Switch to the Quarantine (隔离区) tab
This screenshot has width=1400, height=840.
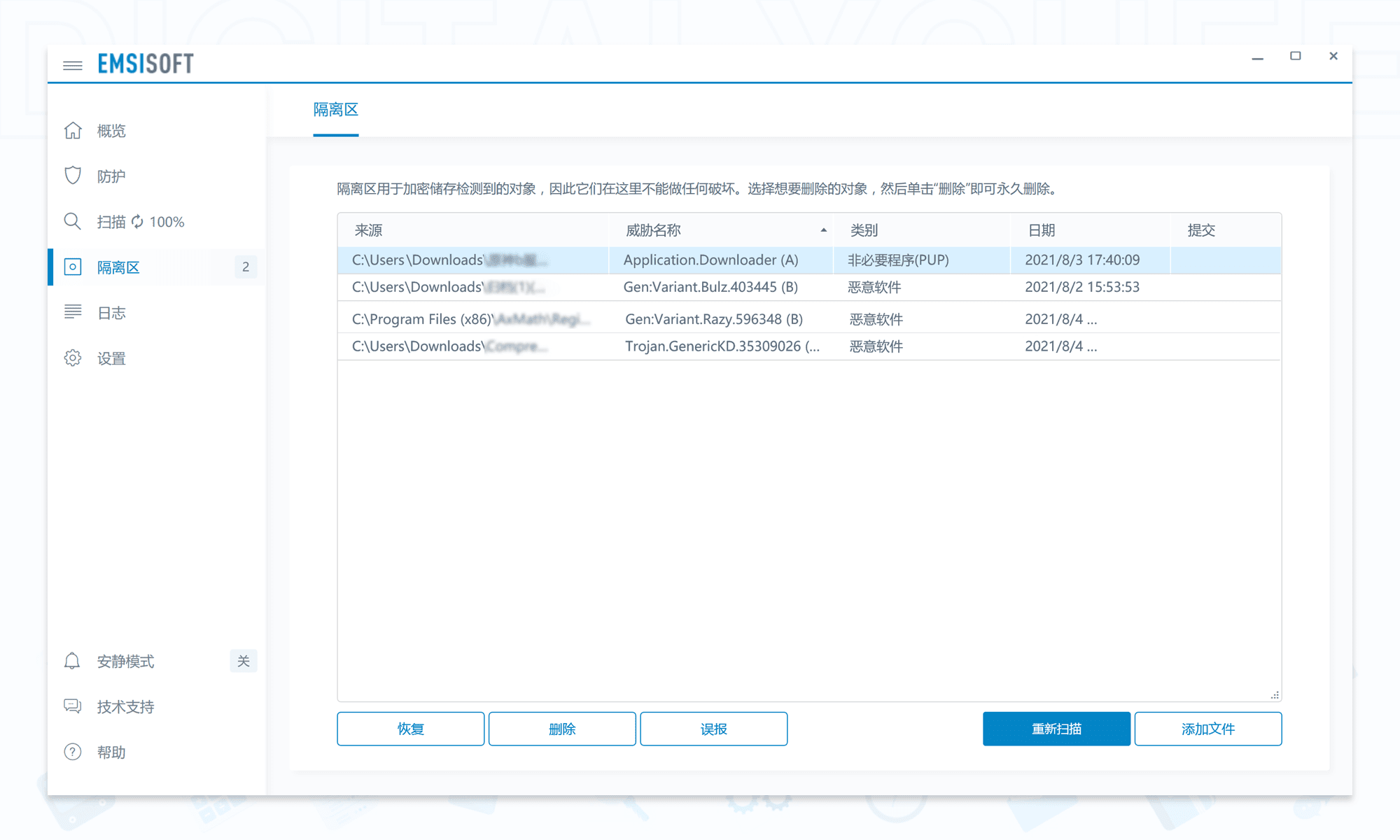coord(335,110)
